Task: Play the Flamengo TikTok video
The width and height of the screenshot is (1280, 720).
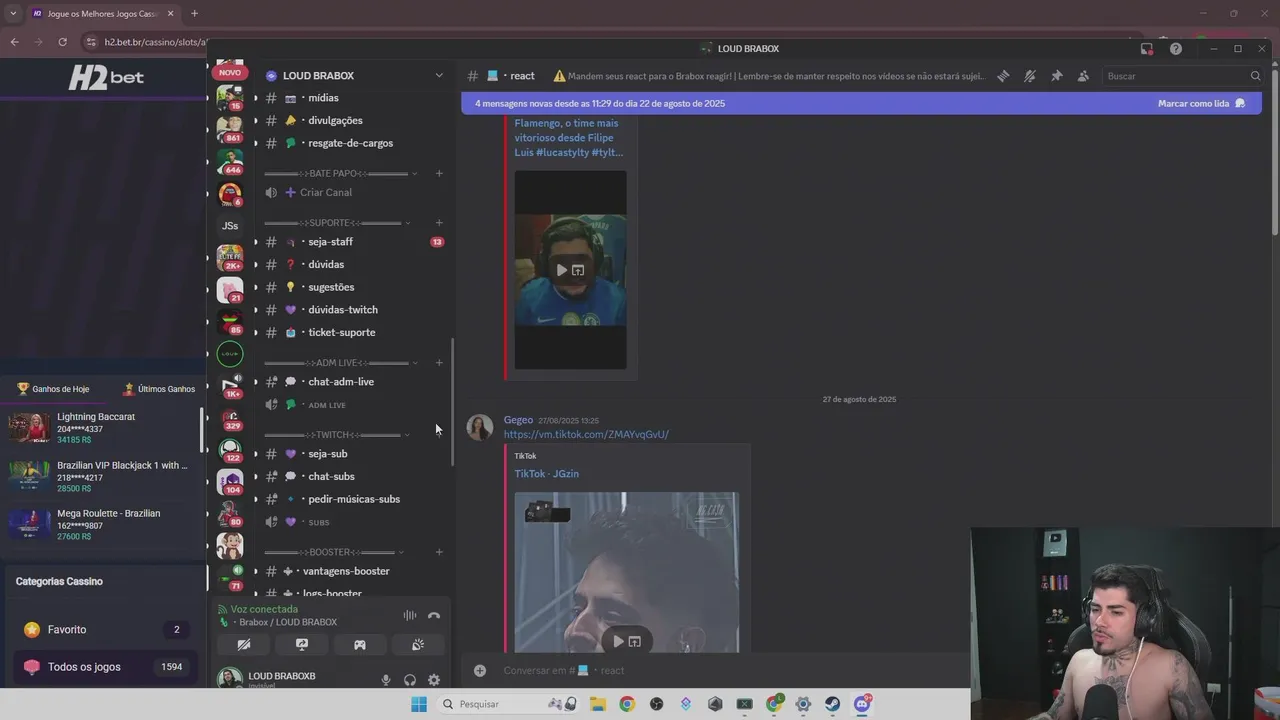Action: point(562,270)
